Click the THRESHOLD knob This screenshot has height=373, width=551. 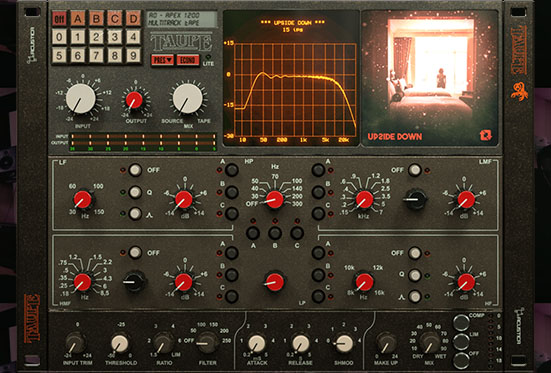pos(120,343)
